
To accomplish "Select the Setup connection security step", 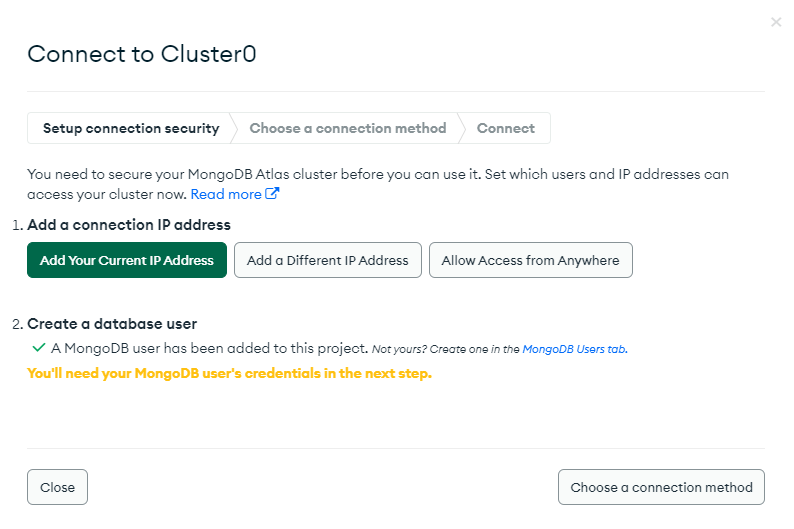I will click(x=131, y=128).
